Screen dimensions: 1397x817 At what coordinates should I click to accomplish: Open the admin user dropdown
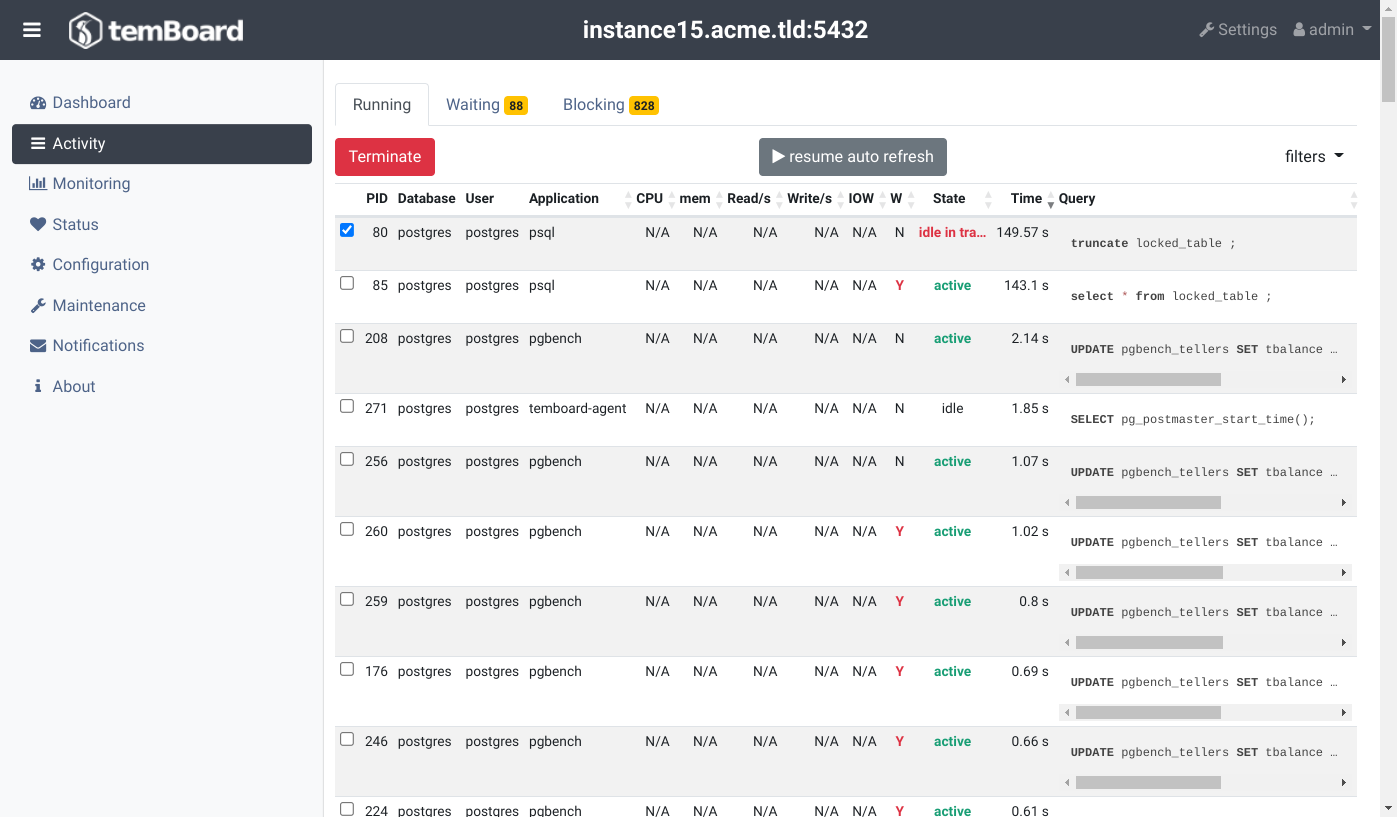1332,30
